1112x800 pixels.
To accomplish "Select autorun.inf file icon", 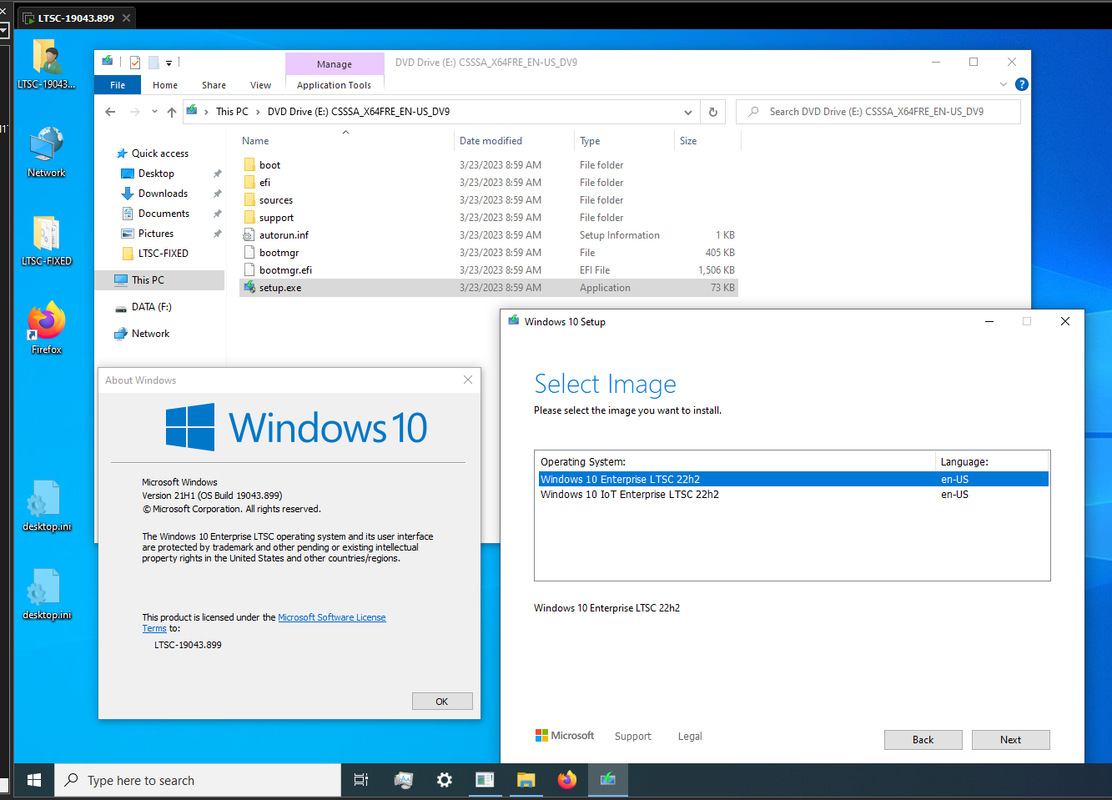I will point(249,235).
